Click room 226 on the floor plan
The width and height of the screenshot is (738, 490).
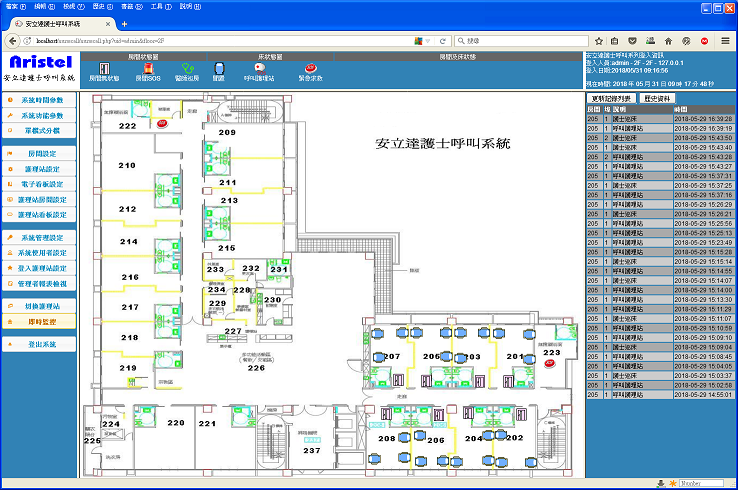tap(257, 368)
